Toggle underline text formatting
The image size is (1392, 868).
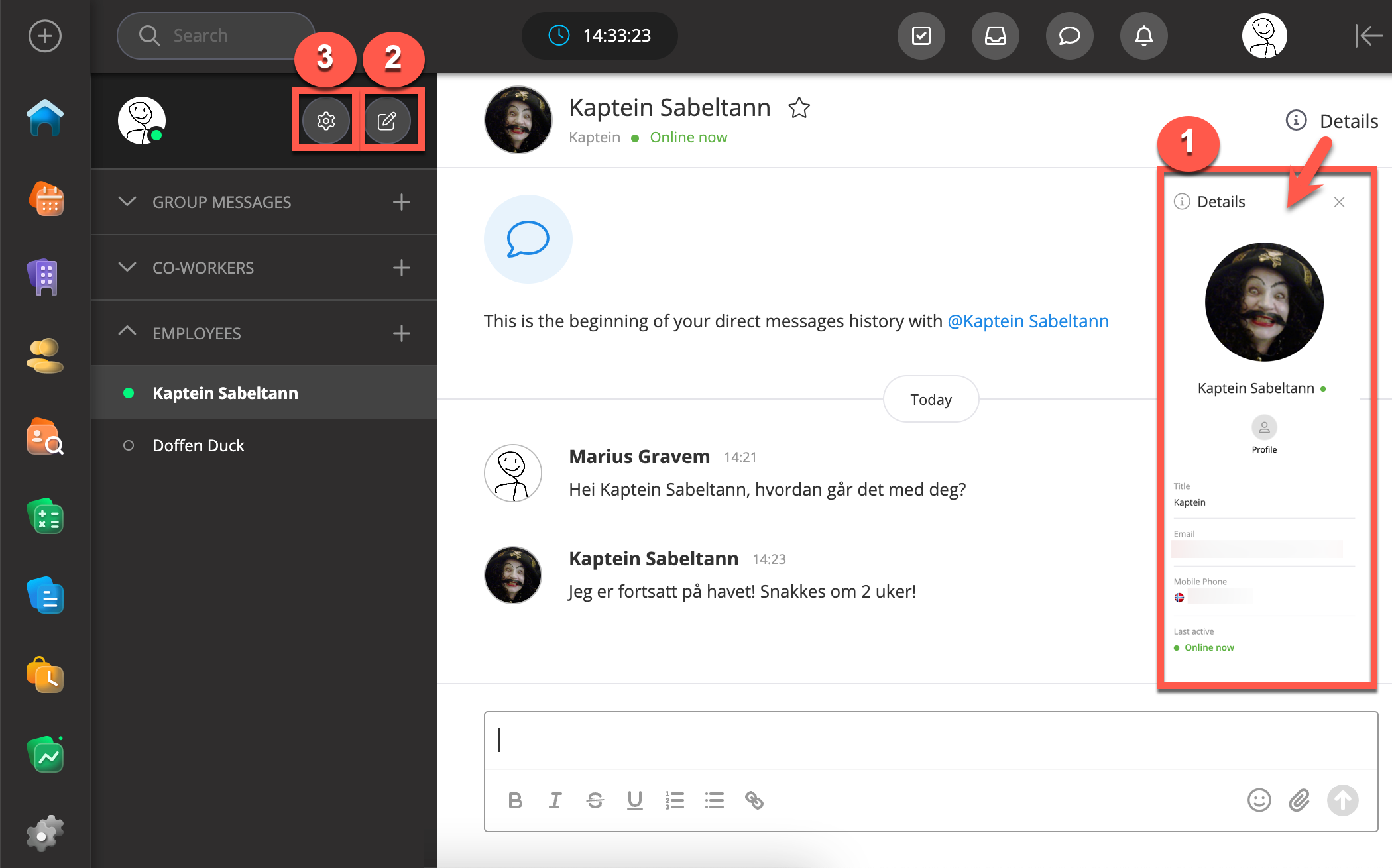coord(634,800)
